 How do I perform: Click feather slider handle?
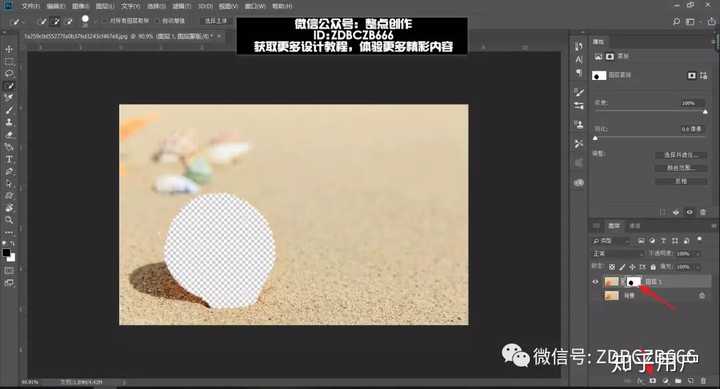[596, 138]
